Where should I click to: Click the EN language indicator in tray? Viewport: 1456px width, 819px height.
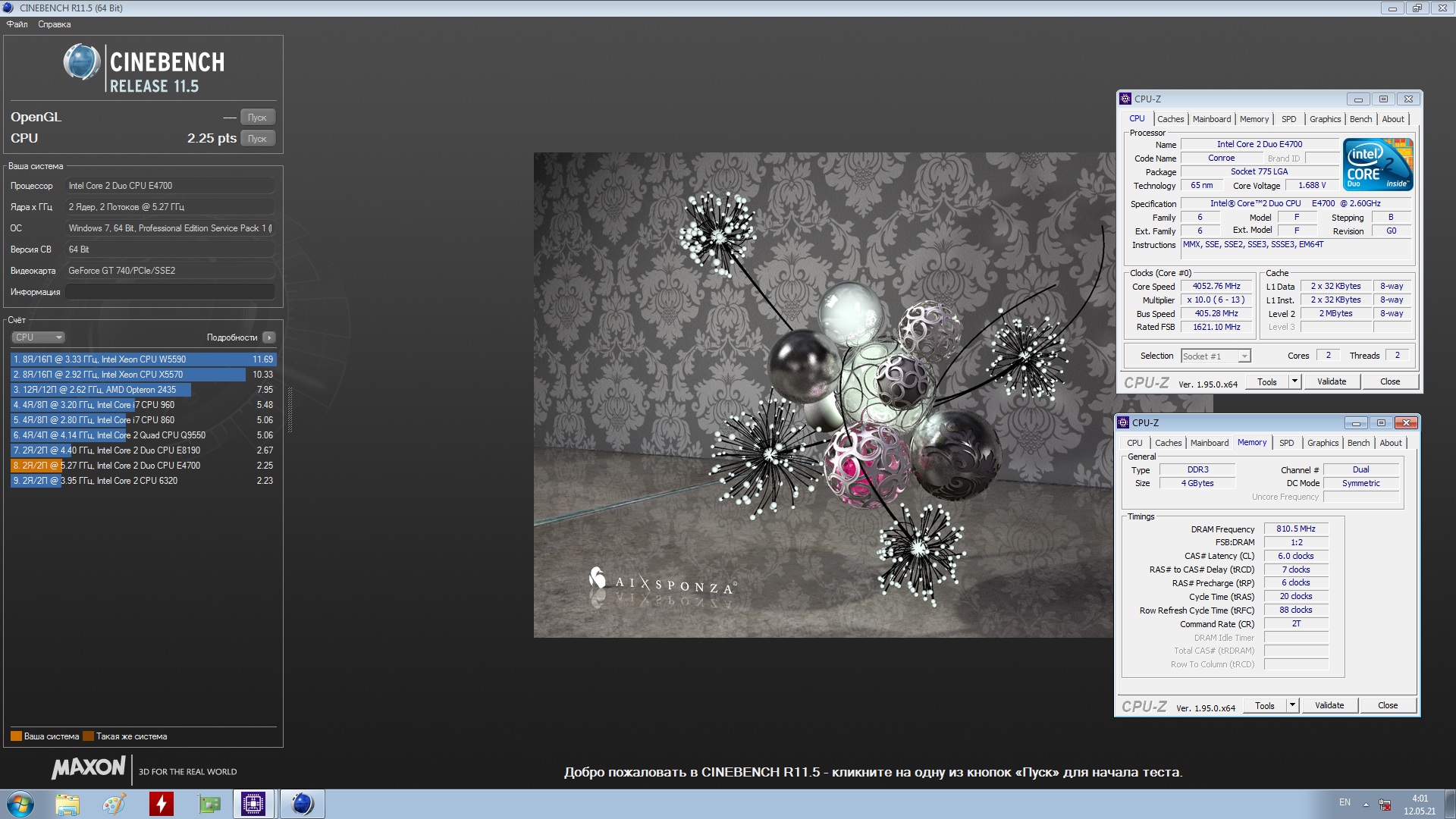point(1345,802)
